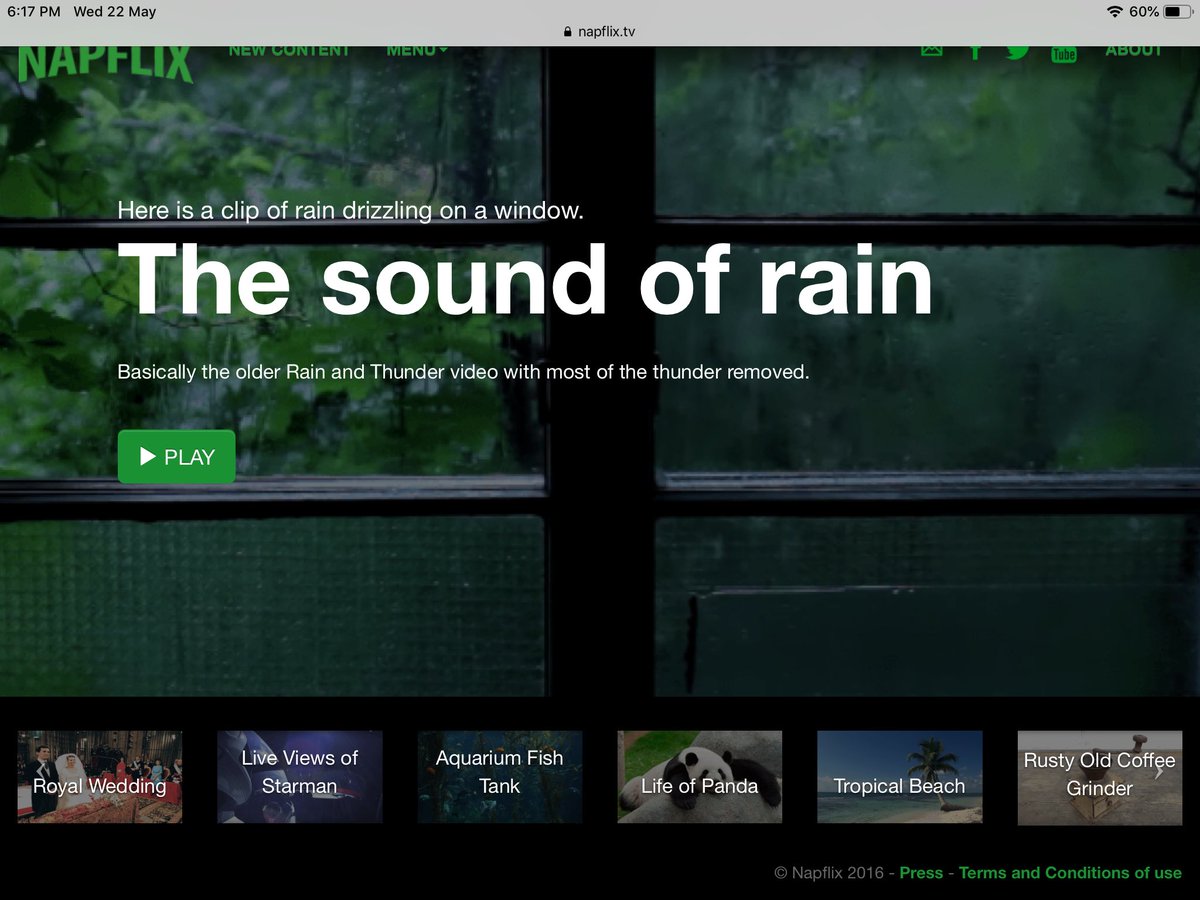Tap the Safari padlock security icon
This screenshot has width=1200, height=900.
[569, 31]
